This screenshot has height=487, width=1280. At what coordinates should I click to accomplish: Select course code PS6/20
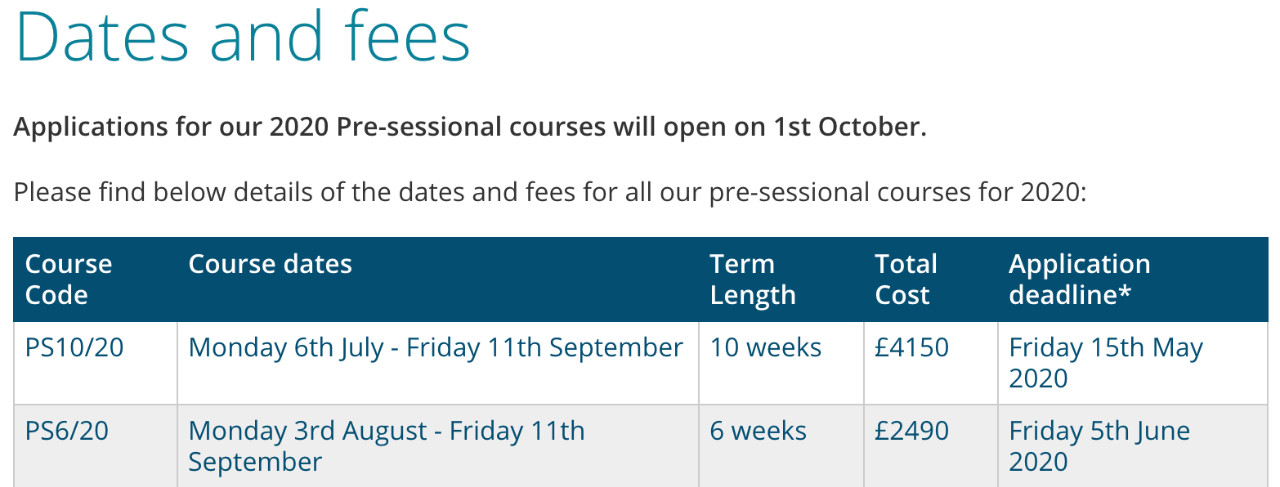[66, 431]
